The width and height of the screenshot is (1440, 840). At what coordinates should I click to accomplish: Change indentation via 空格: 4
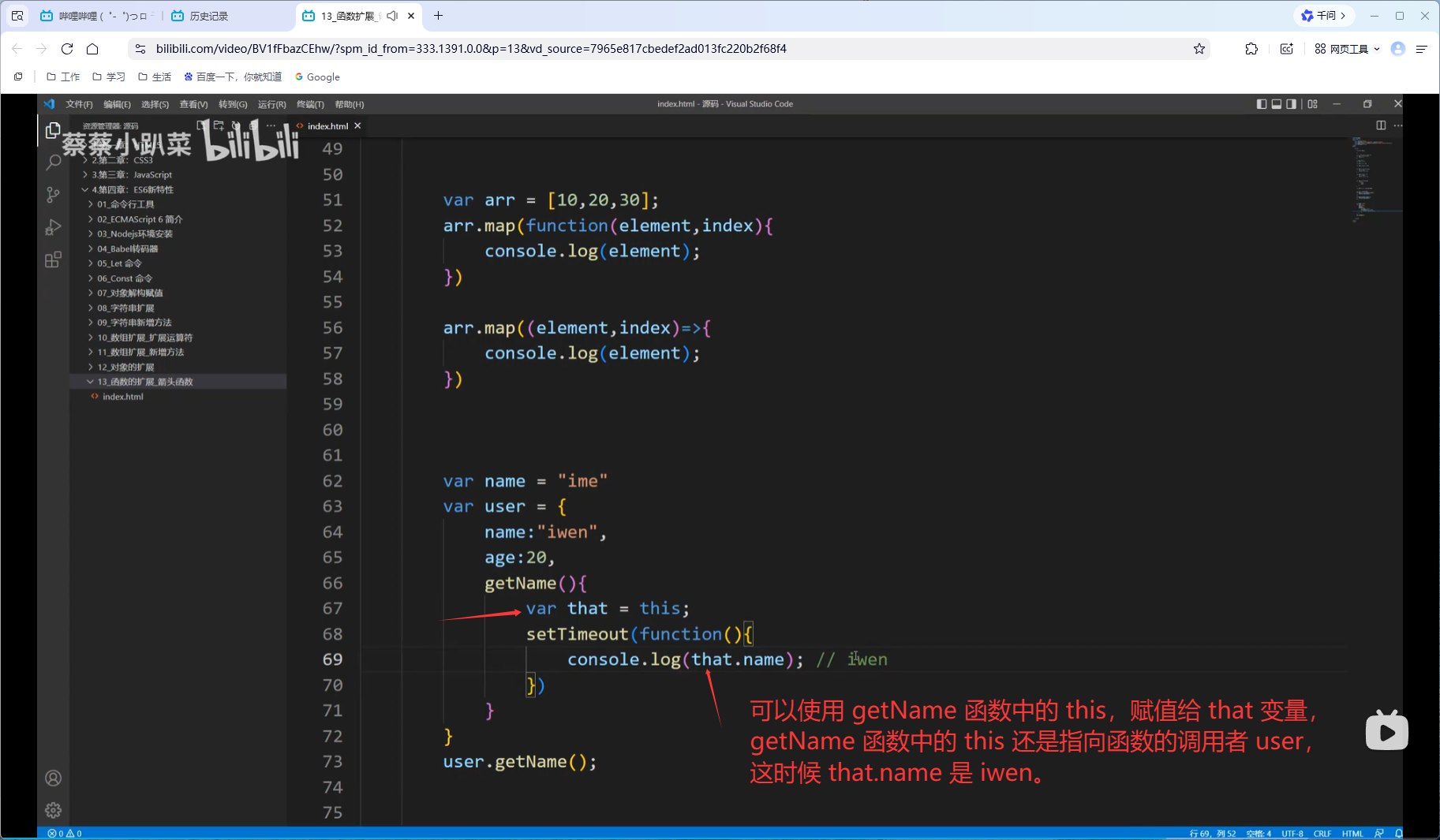pos(1259,834)
